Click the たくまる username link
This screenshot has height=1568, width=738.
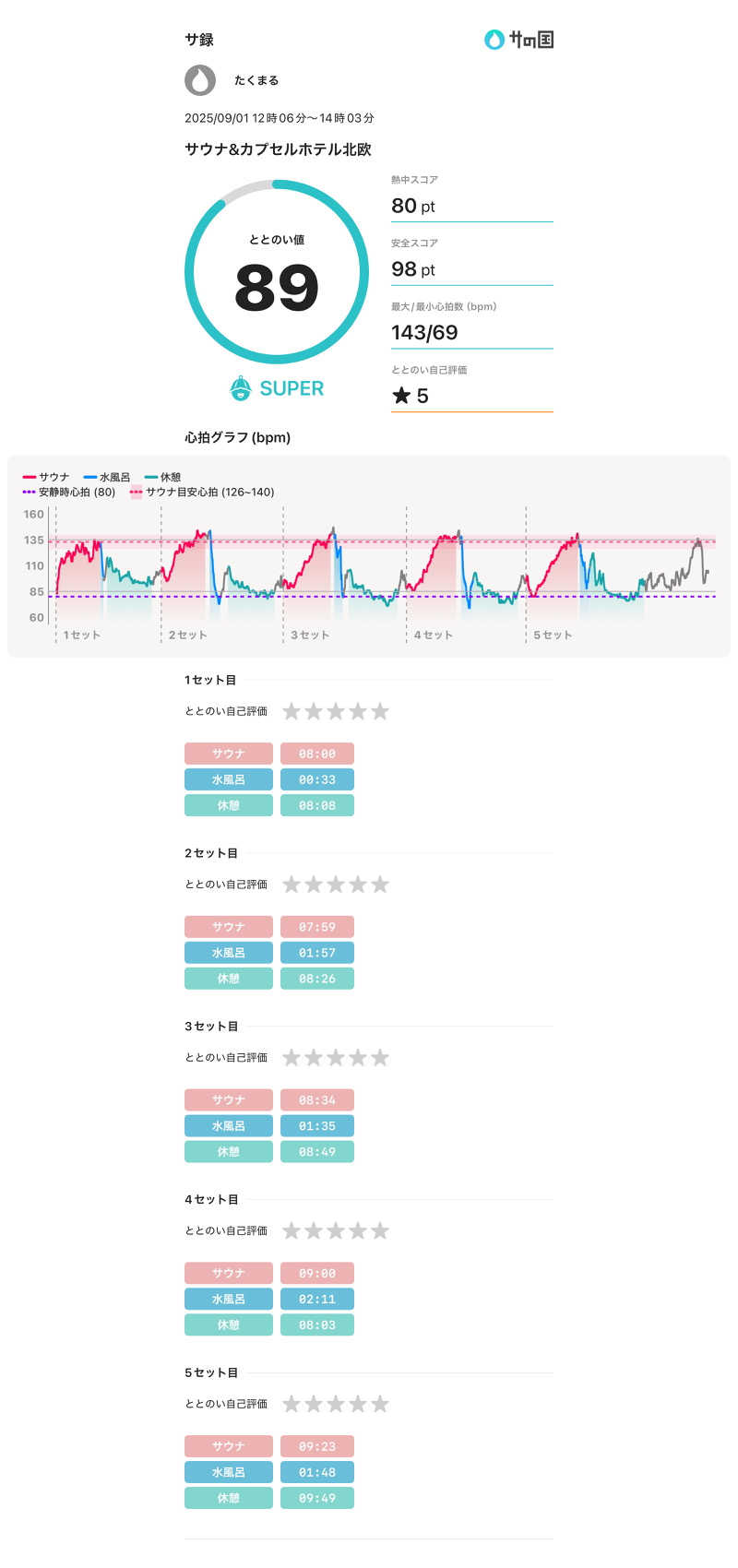256,80
